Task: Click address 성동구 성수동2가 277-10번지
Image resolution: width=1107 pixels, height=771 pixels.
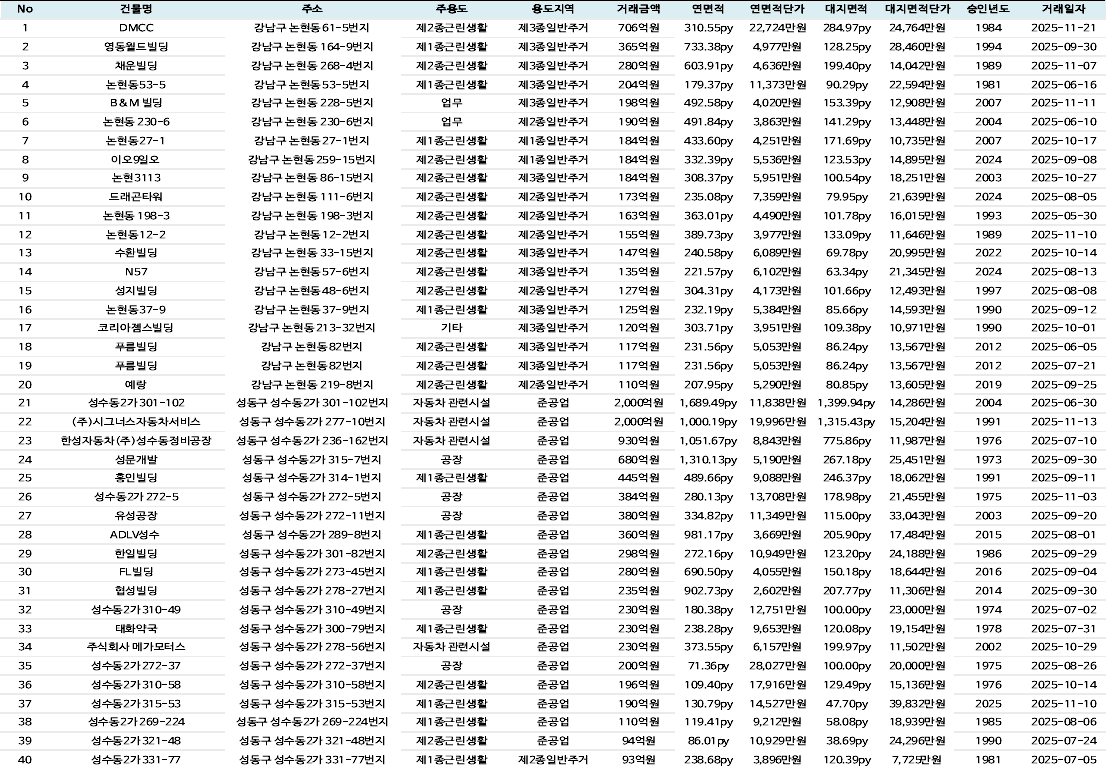Action: coord(311,422)
